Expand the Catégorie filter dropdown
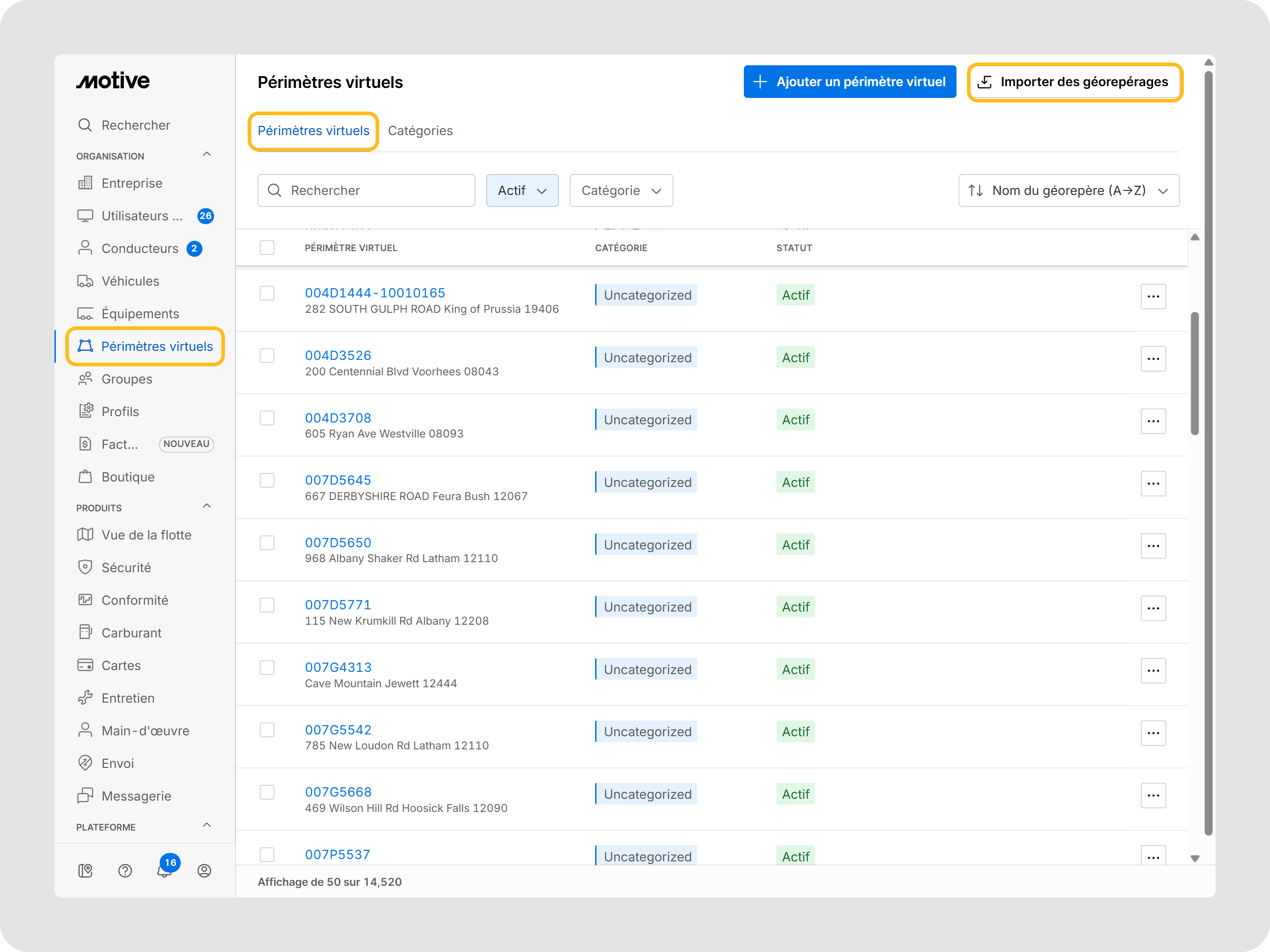Screen dimensions: 1270x952 (x=620, y=190)
